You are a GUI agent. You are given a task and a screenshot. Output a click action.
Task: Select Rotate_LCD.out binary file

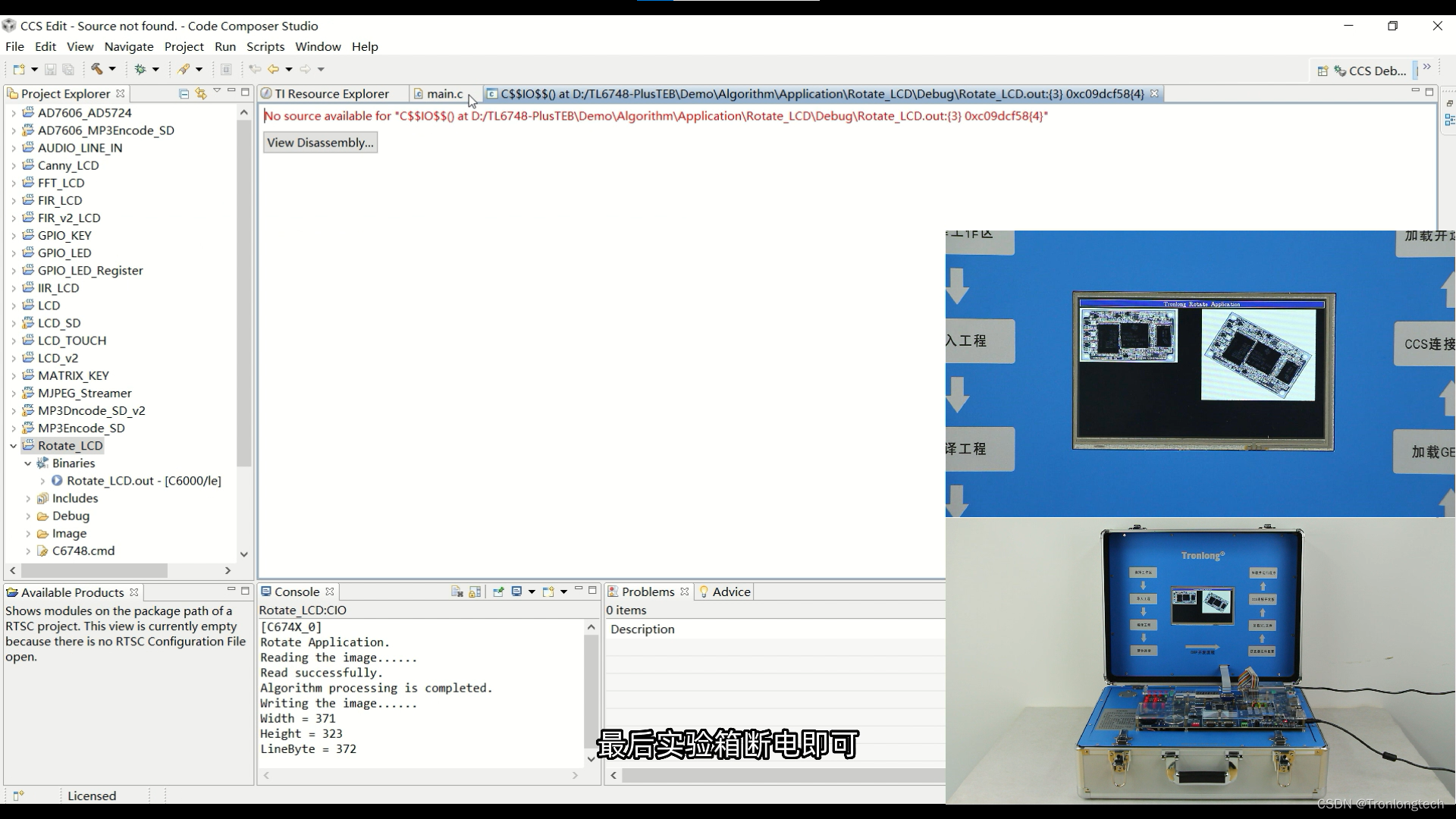coord(143,481)
